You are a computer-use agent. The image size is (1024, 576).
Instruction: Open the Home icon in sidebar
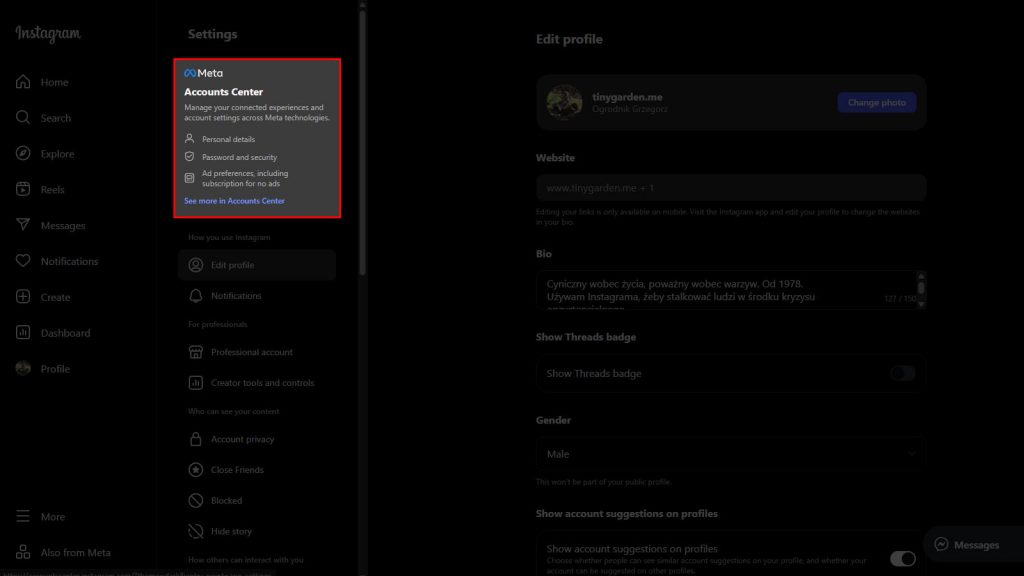(23, 82)
